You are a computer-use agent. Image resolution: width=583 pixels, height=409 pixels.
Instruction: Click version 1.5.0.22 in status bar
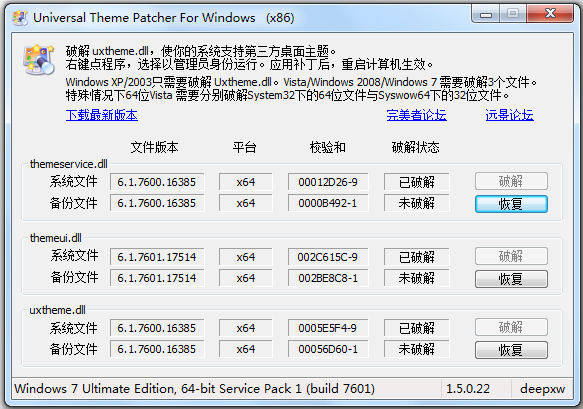pyautogui.click(x=468, y=389)
